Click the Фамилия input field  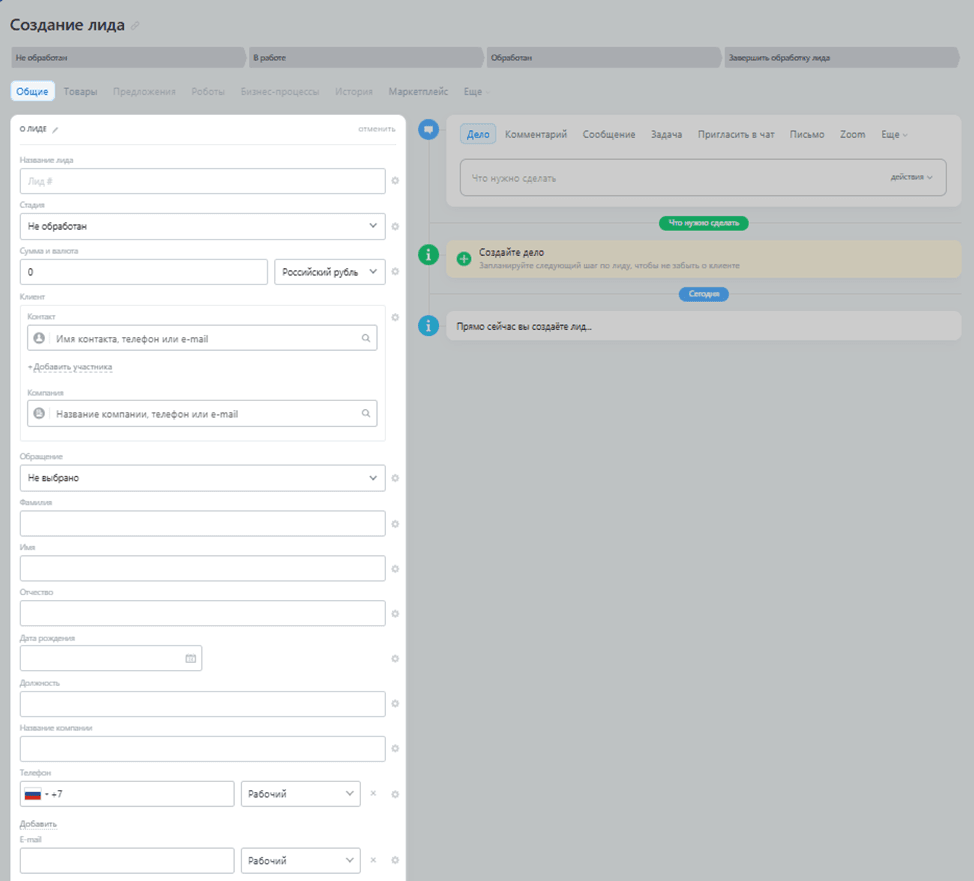click(203, 524)
